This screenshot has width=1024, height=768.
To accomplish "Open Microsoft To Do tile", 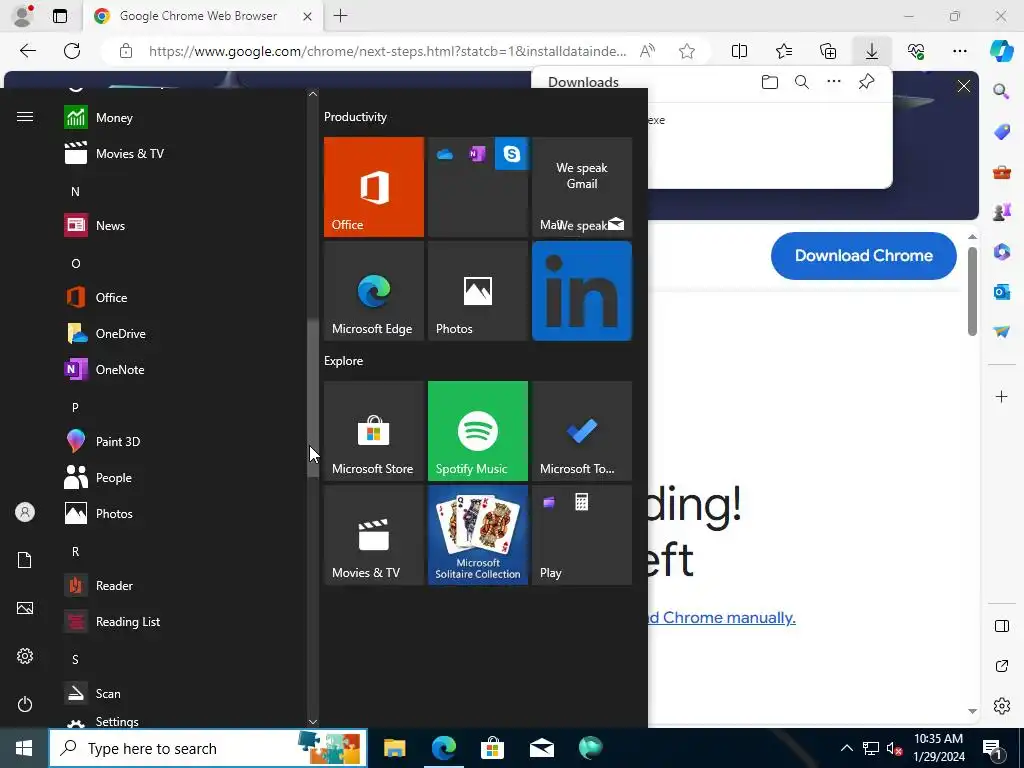I will pyautogui.click(x=582, y=431).
